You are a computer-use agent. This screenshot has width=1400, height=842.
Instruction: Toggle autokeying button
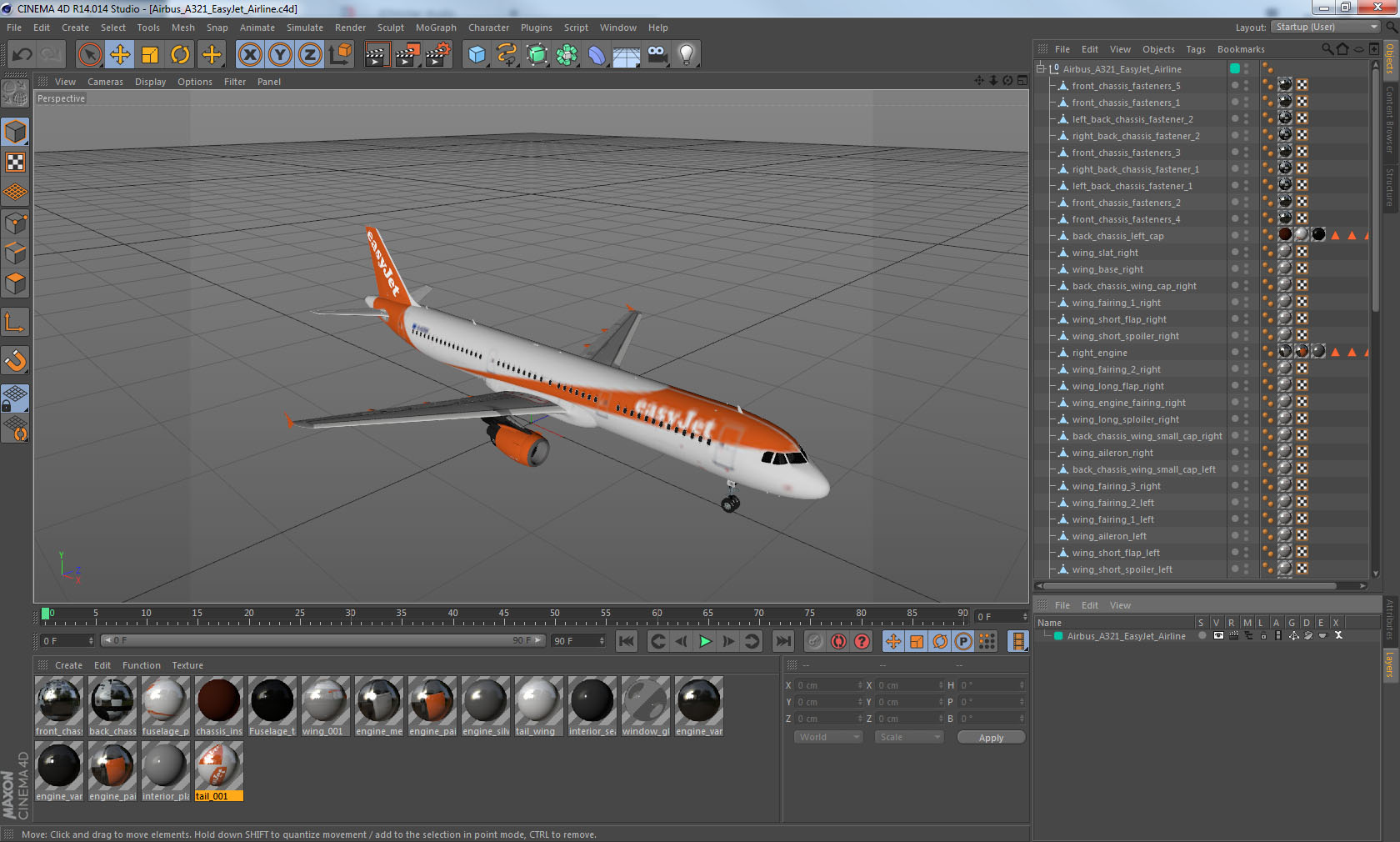(x=838, y=641)
